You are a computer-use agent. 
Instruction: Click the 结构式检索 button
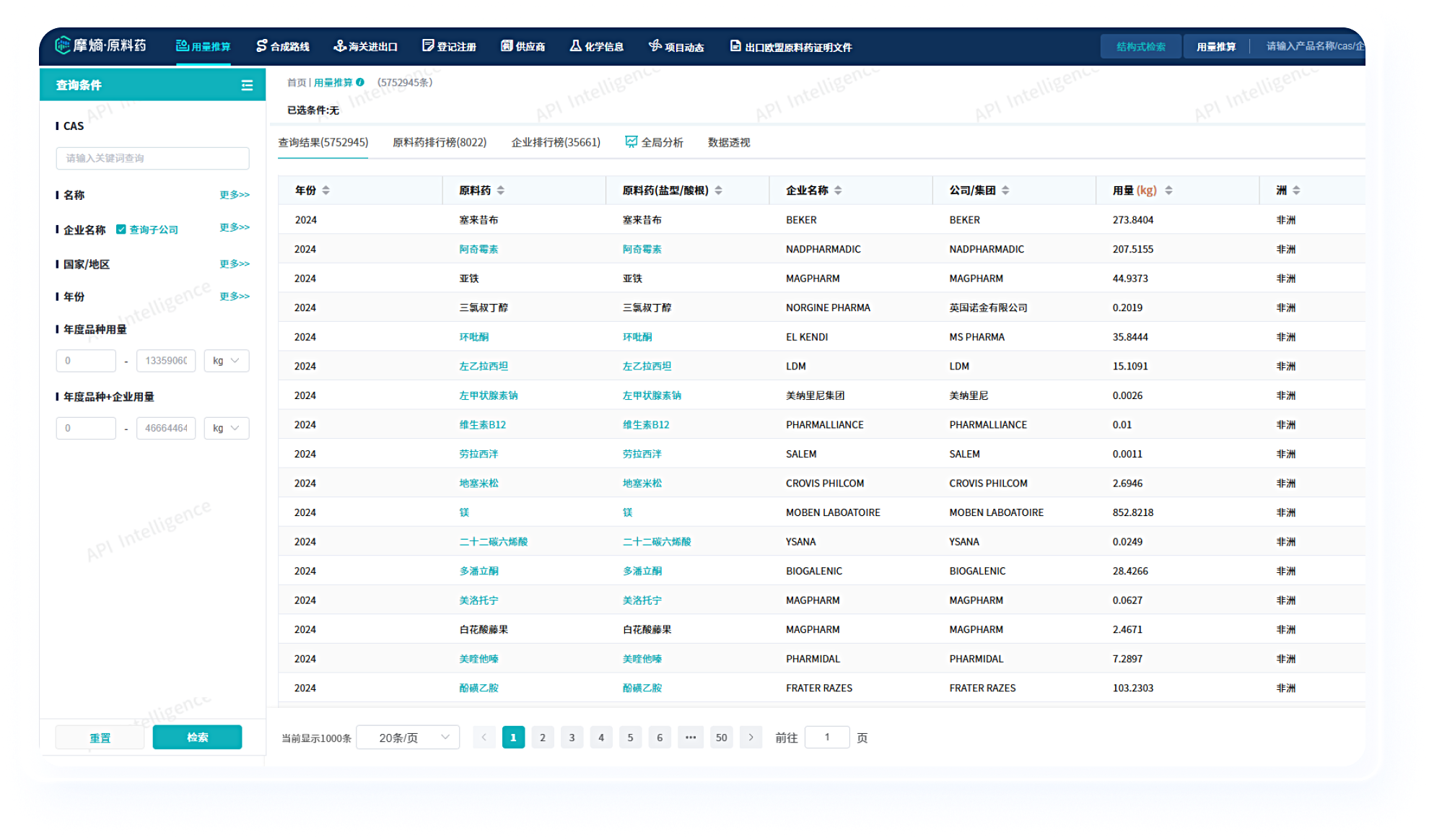(x=1141, y=46)
